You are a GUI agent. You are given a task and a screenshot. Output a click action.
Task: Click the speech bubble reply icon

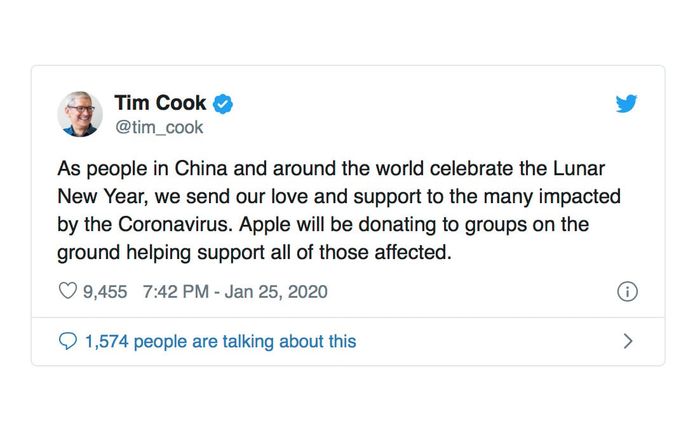68,341
